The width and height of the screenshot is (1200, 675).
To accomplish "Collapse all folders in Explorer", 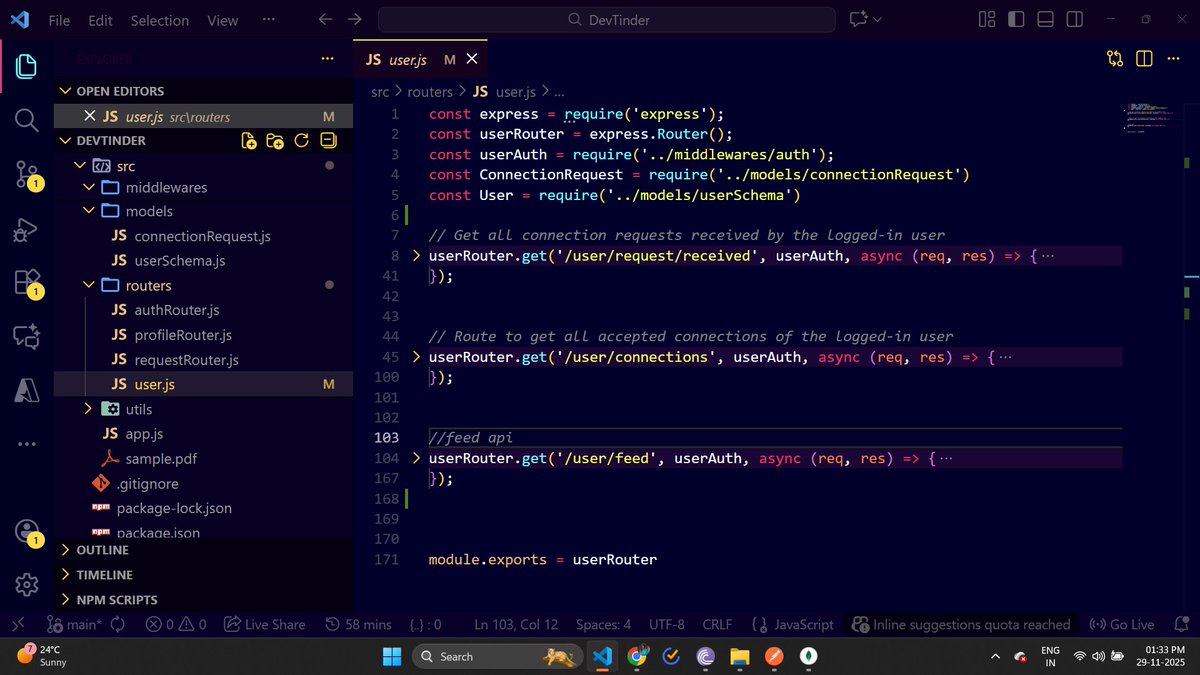I will pyautogui.click(x=327, y=141).
